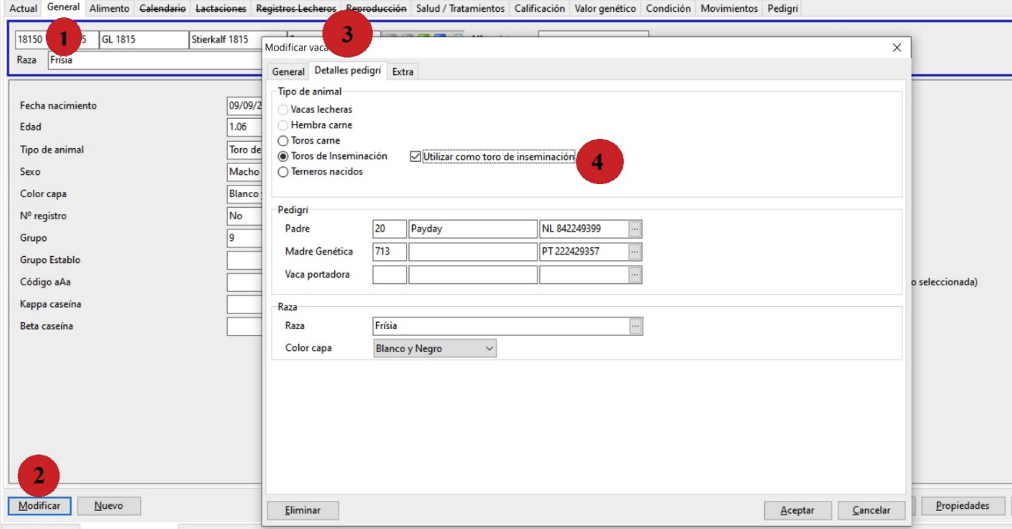This screenshot has height=529, width=1012.
Task: Click the Propiedades button
Action: pyautogui.click(x=962, y=506)
